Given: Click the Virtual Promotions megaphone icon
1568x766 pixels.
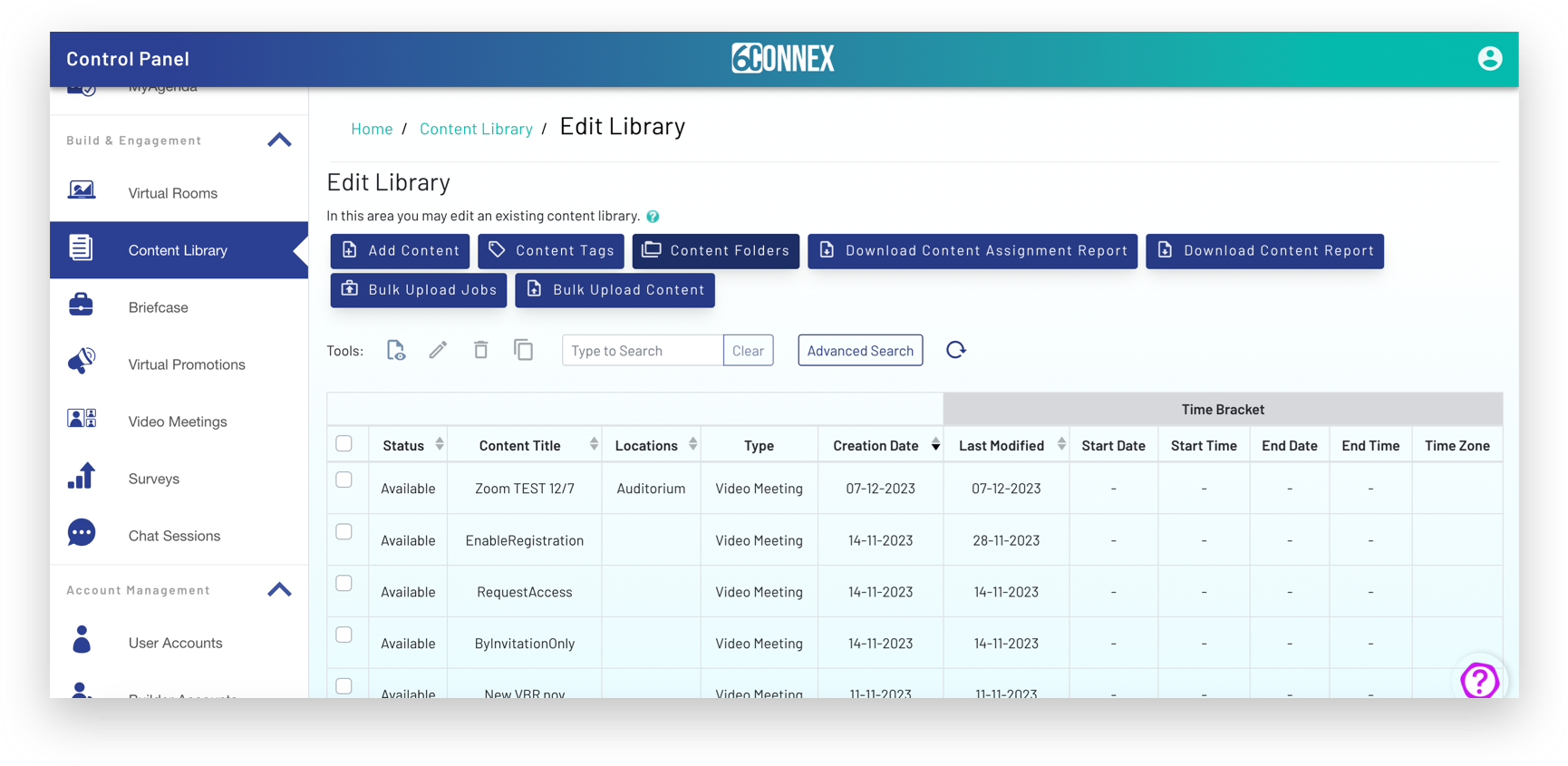Looking at the screenshot, I should 82,362.
